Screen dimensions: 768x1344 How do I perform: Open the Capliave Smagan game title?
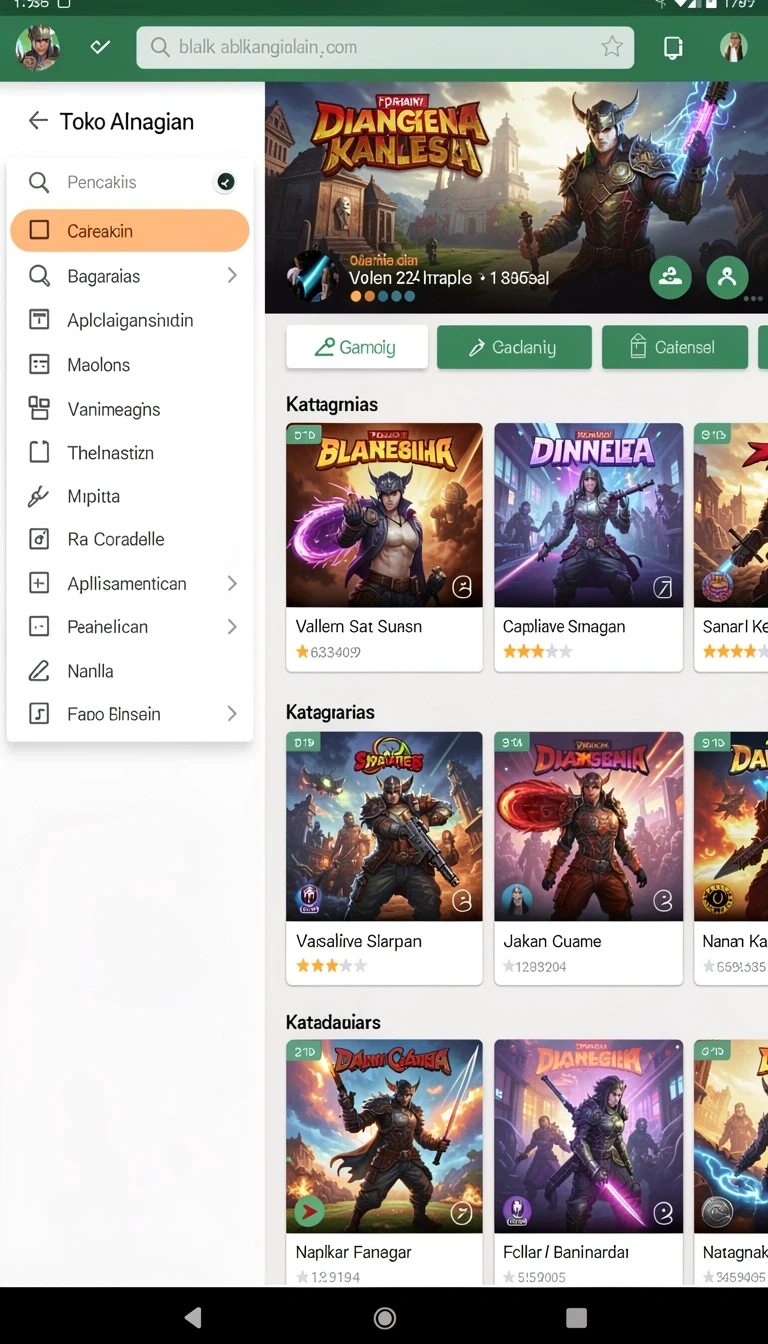click(564, 626)
